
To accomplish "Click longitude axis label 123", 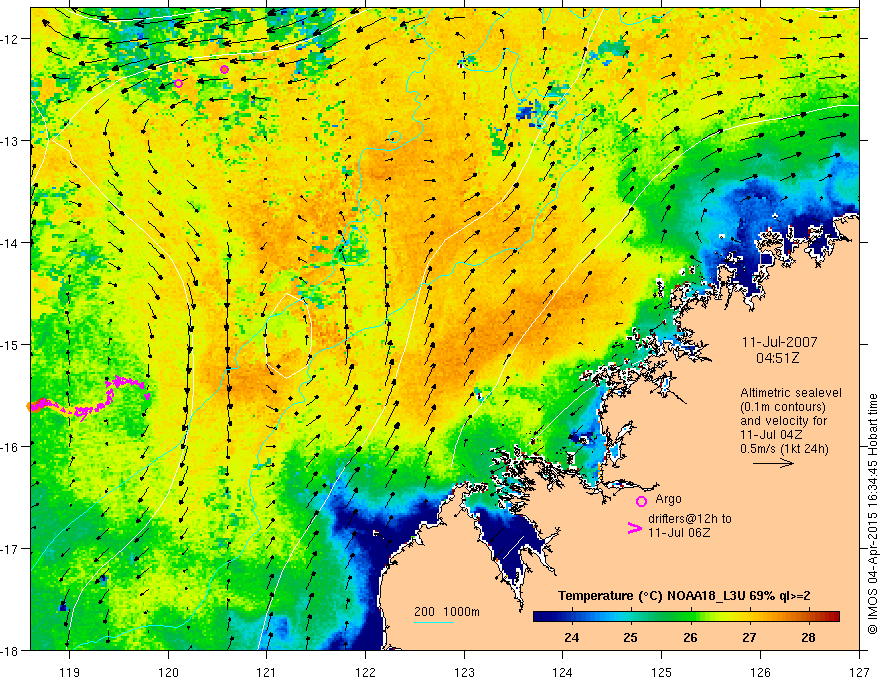I will tap(464, 672).
